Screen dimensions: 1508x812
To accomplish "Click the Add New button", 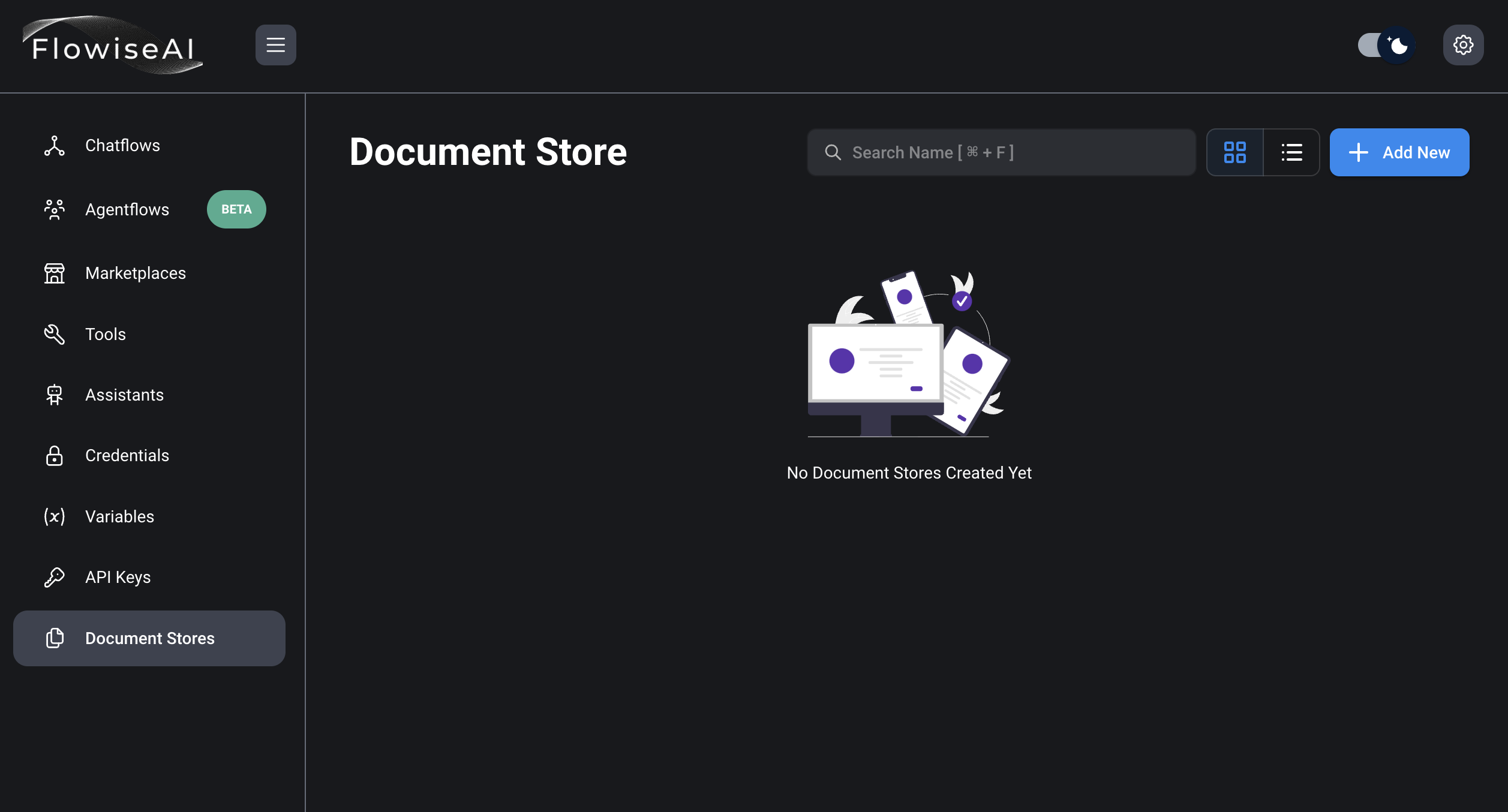I will click(1399, 152).
